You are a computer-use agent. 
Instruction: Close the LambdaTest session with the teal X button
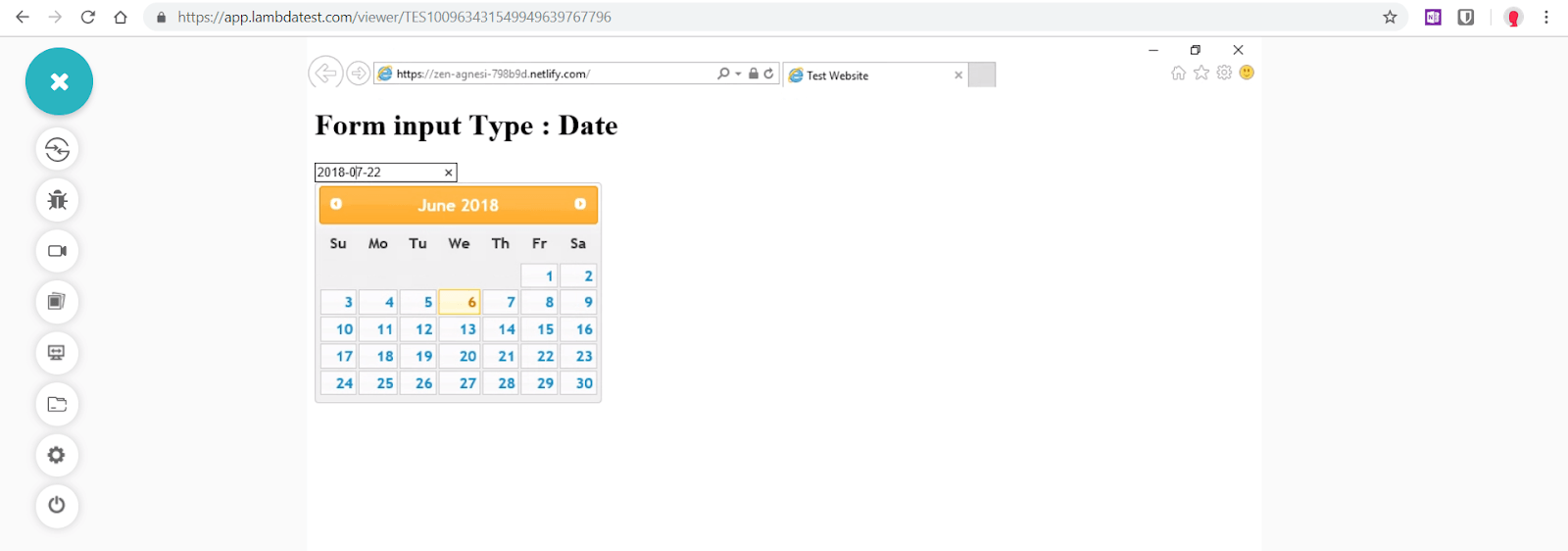(59, 81)
